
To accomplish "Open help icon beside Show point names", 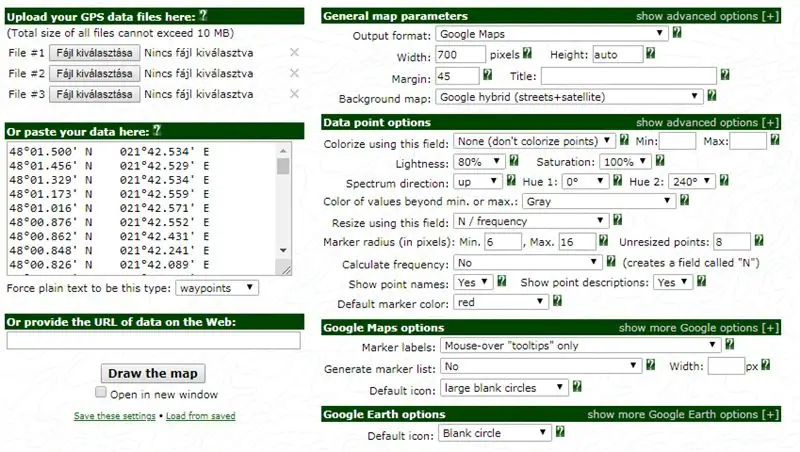I will coord(502,281).
